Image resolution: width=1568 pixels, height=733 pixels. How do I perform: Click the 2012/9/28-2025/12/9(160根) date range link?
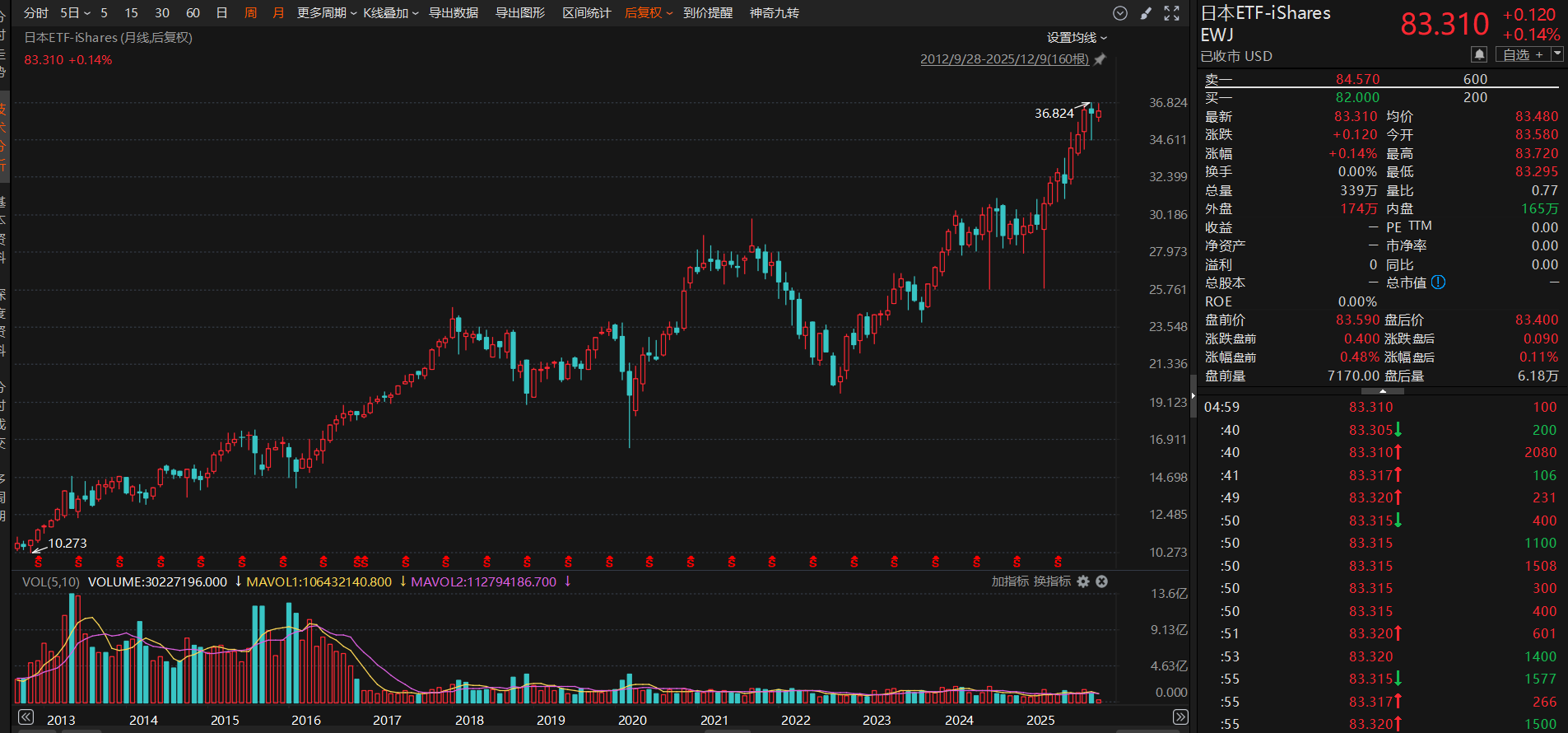tap(1004, 59)
